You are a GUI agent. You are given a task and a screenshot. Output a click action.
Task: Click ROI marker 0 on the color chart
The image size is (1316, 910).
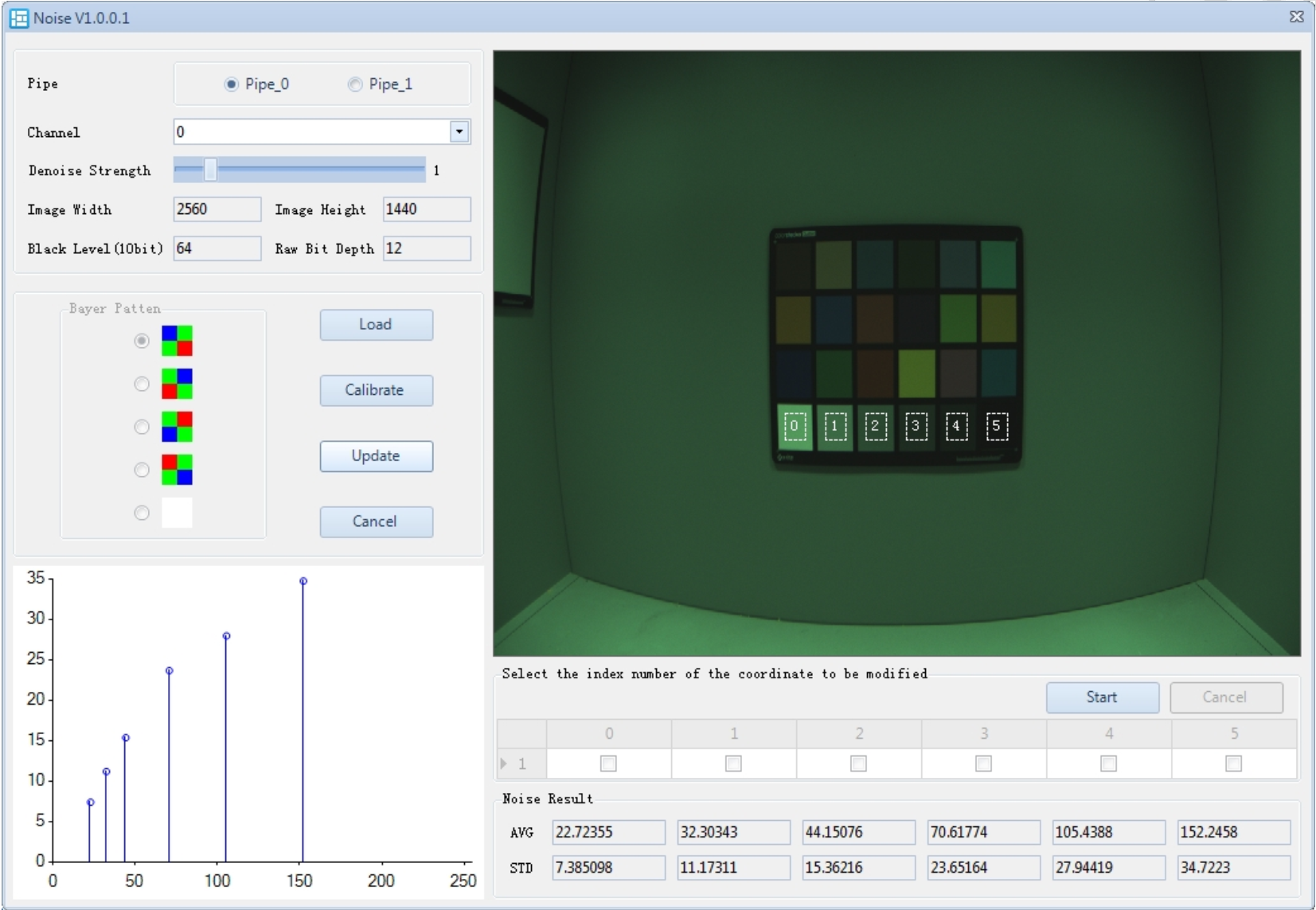point(794,427)
